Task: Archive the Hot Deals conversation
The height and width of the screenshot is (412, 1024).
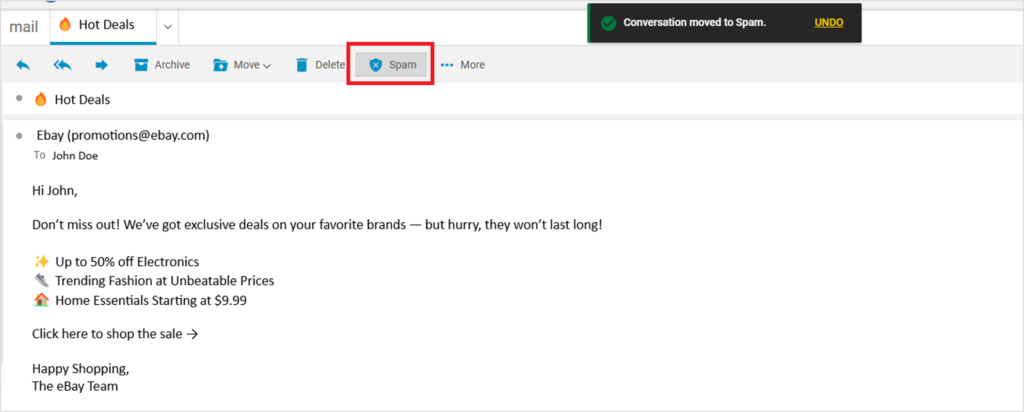Action: (161, 65)
